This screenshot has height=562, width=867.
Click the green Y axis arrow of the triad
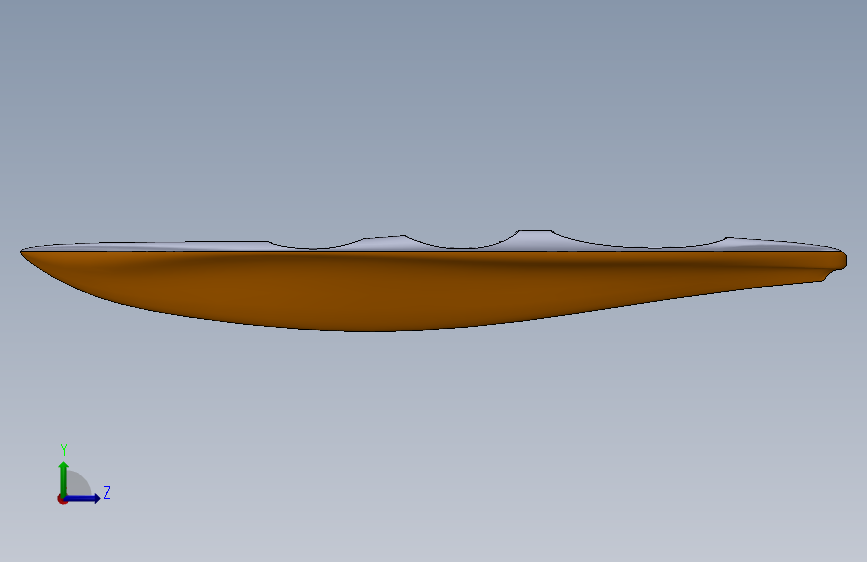point(64,479)
